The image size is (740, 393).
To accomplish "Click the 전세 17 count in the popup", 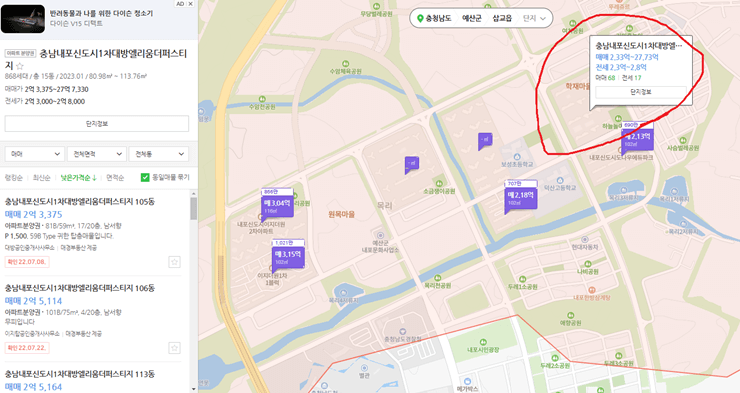I will tap(631, 78).
